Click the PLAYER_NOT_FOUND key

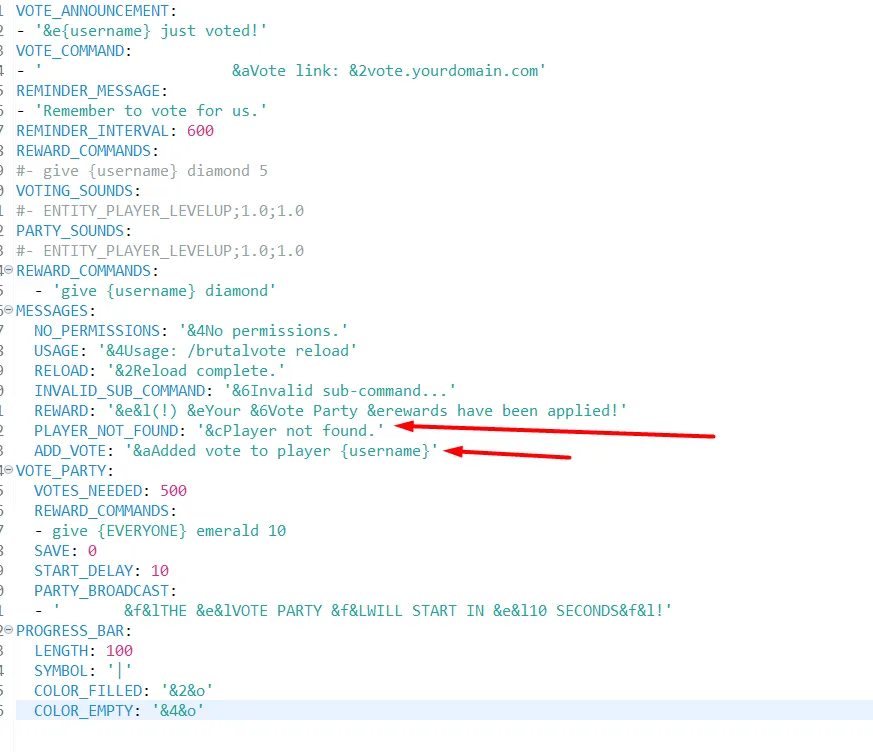coord(106,431)
